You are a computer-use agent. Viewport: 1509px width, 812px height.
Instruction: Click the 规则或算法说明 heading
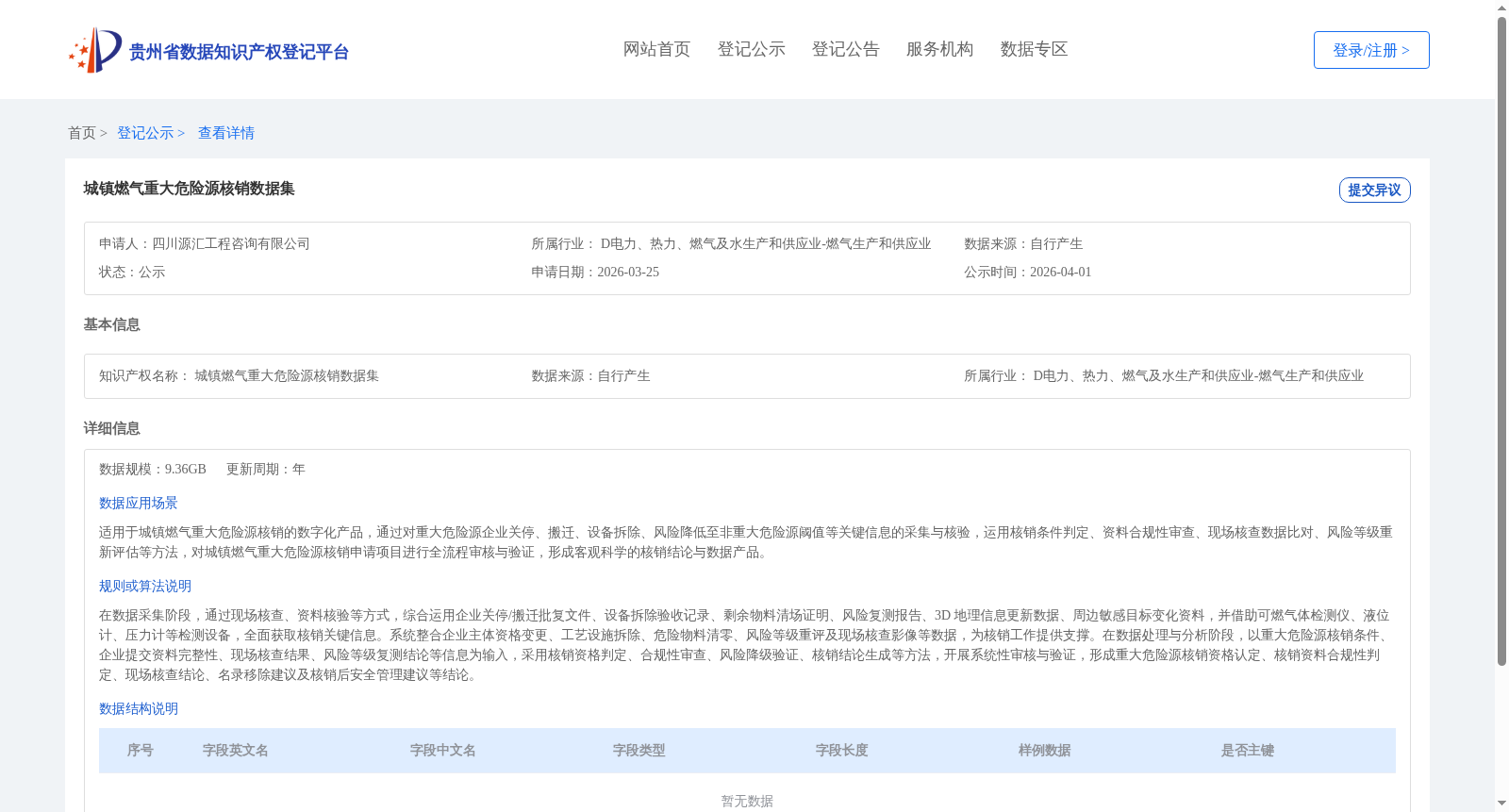coord(145,586)
